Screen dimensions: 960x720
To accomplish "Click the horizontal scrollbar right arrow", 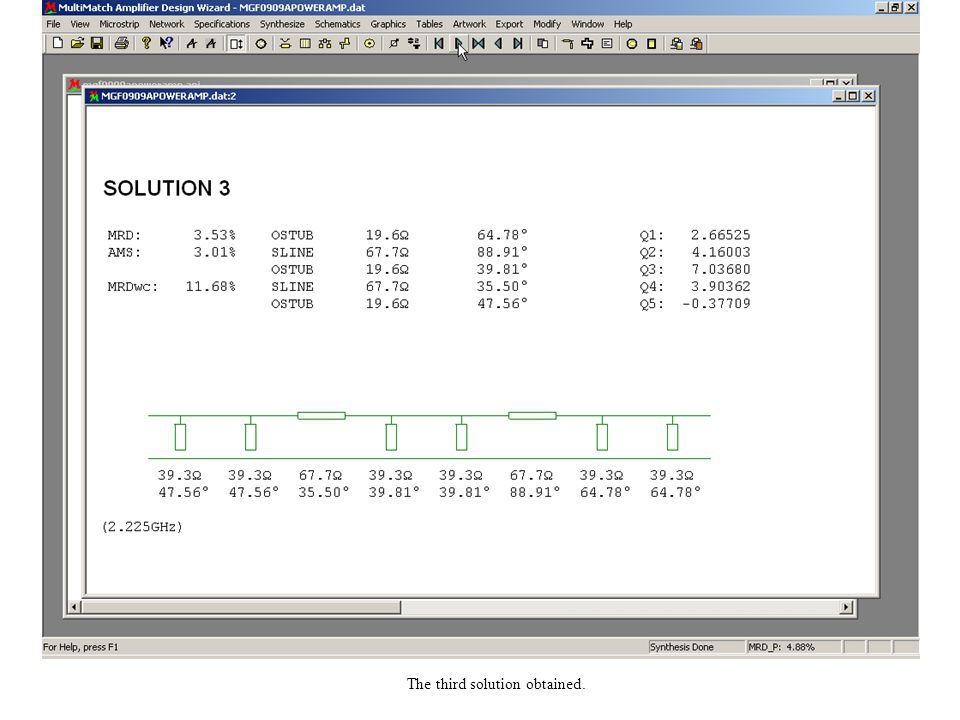I will 846,607.
